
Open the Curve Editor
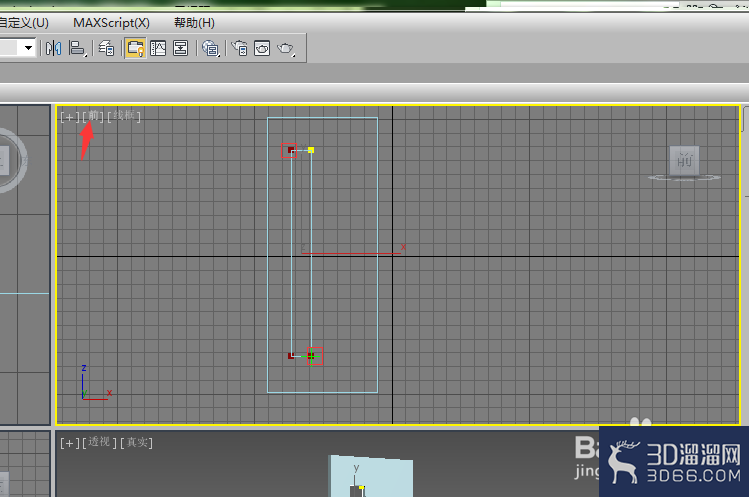coord(158,48)
